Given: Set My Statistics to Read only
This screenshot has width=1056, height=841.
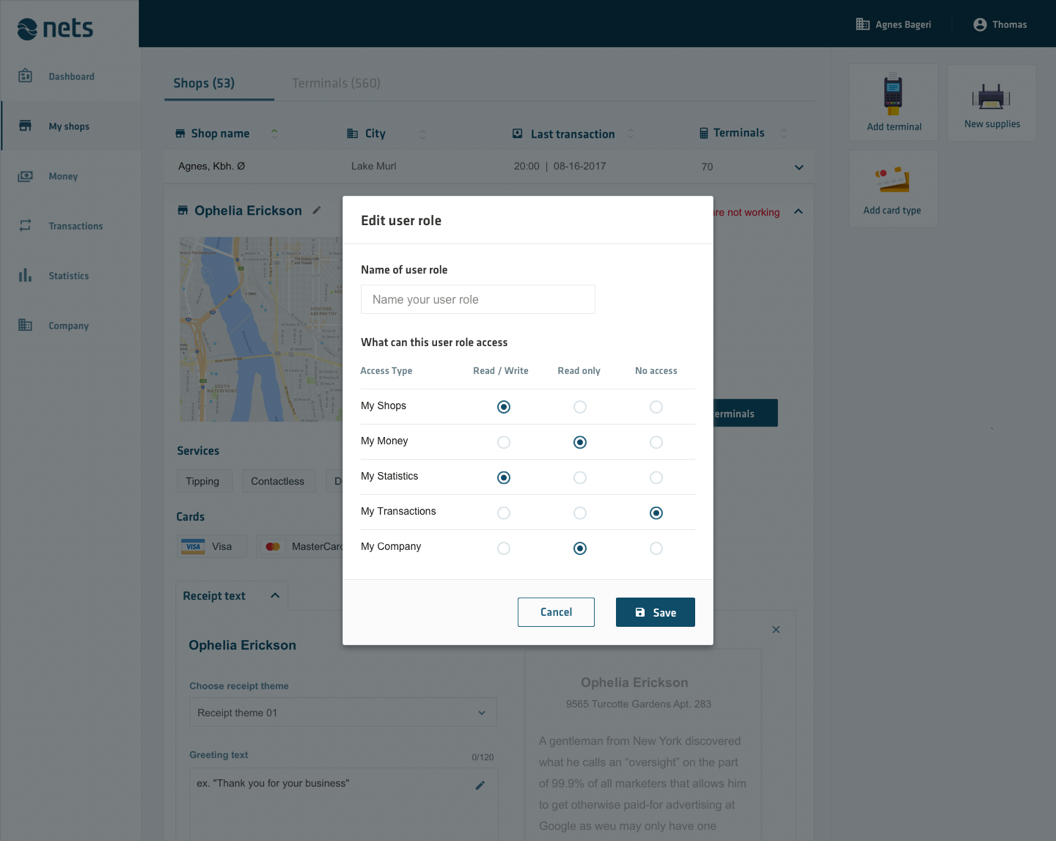Looking at the screenshot, I should click(580, 477).
